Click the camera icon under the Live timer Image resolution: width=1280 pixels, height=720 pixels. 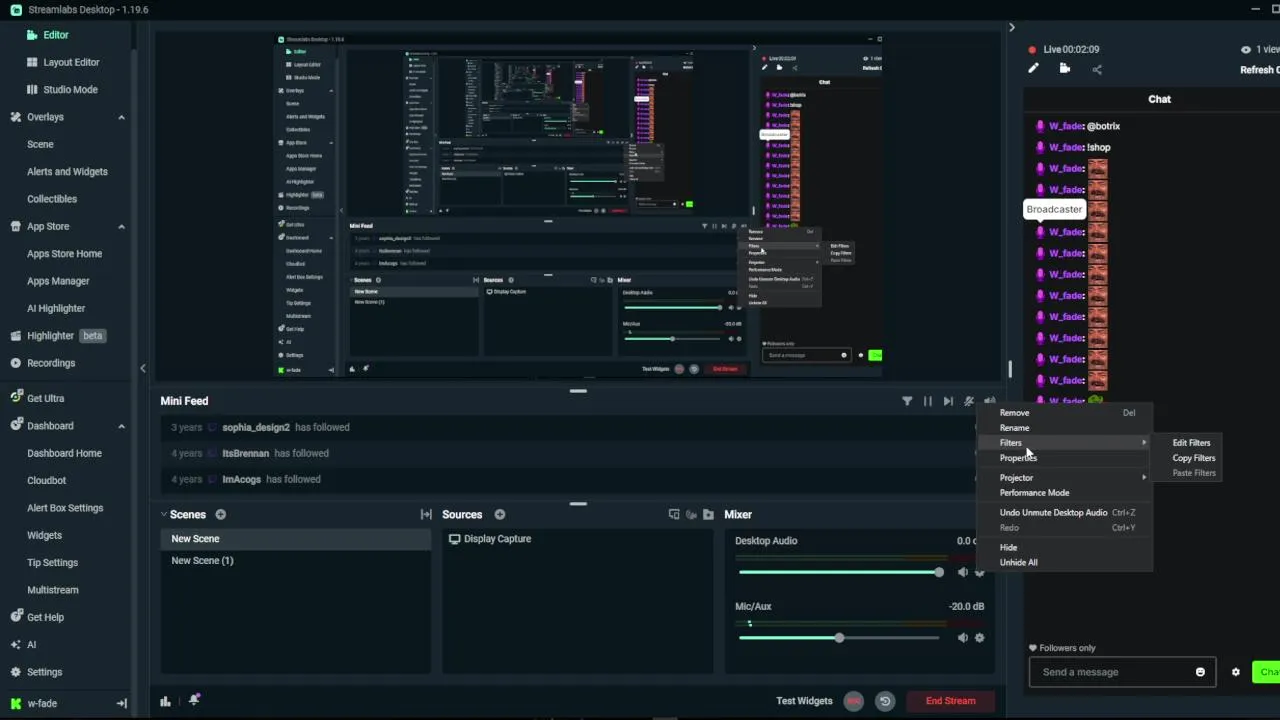click(x=1065, y=69)
